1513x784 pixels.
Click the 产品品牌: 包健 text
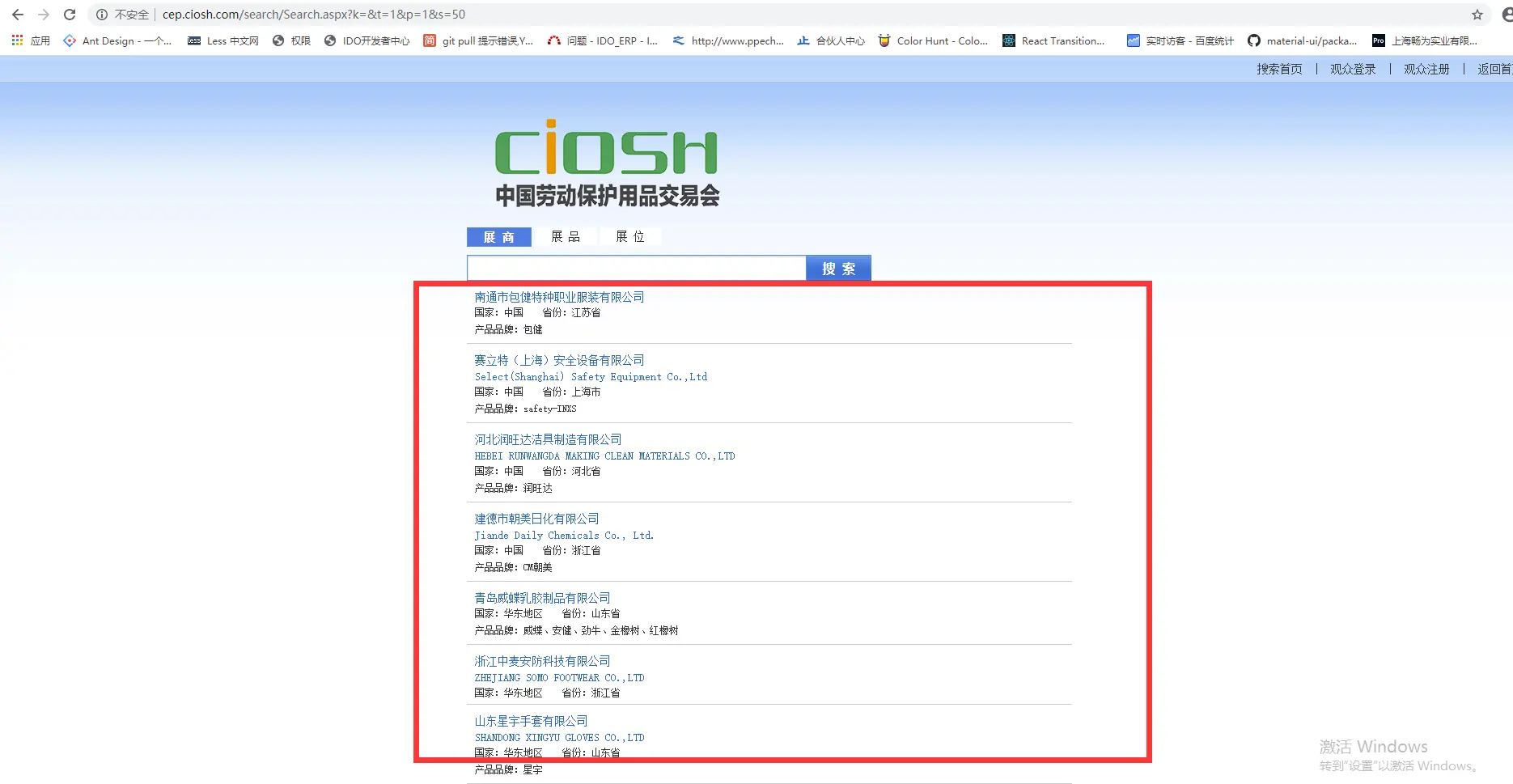coord(508,329)
